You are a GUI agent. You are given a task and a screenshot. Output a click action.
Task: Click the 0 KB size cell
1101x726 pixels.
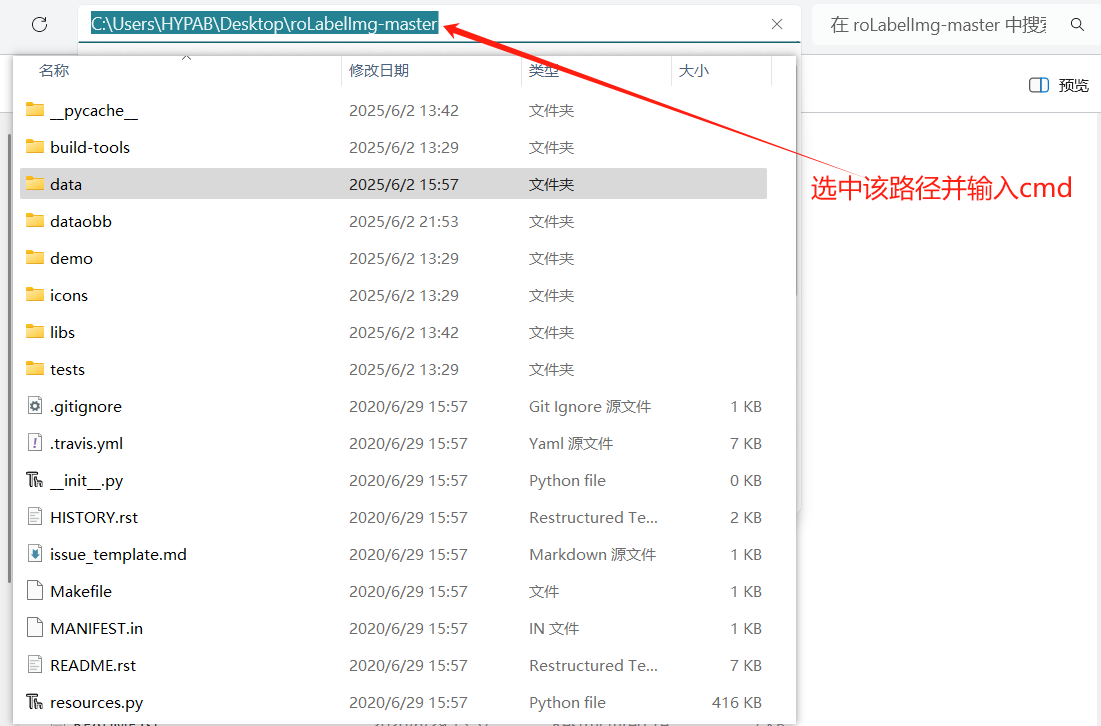(x=746, y=481)
